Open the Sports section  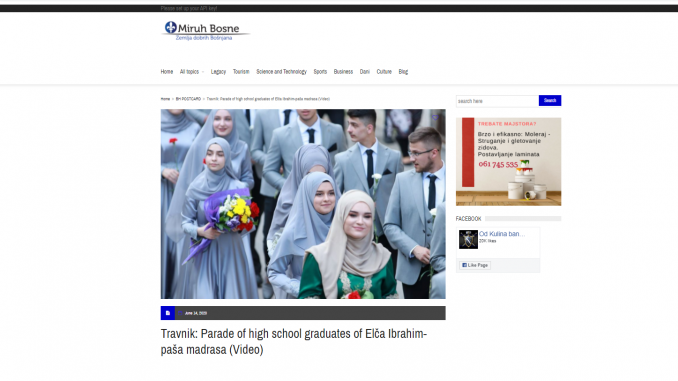pyautogui.click(x=320, y=72)
